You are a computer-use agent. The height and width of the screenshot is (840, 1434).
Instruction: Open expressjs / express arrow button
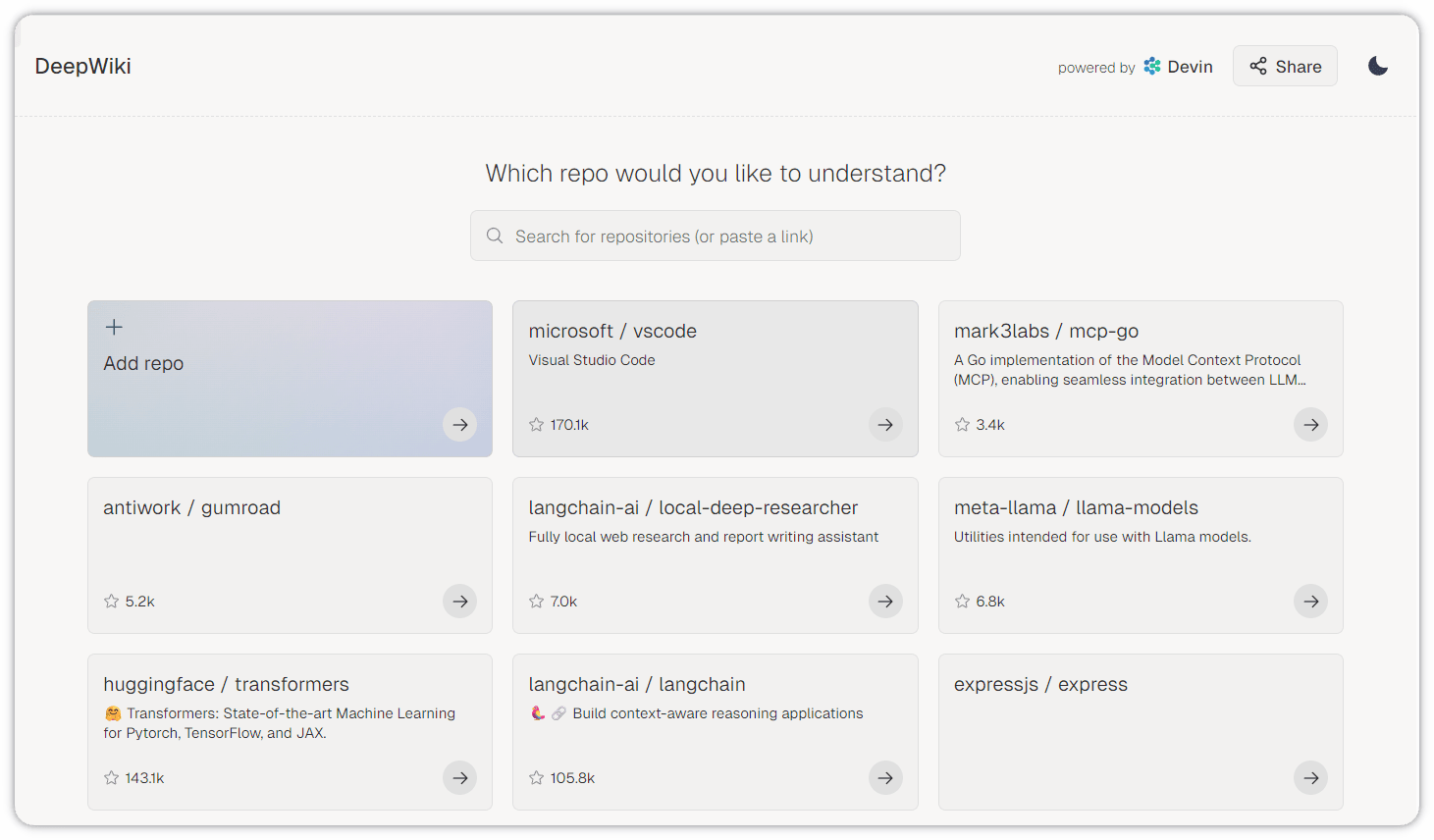(x=1310, y=778)
